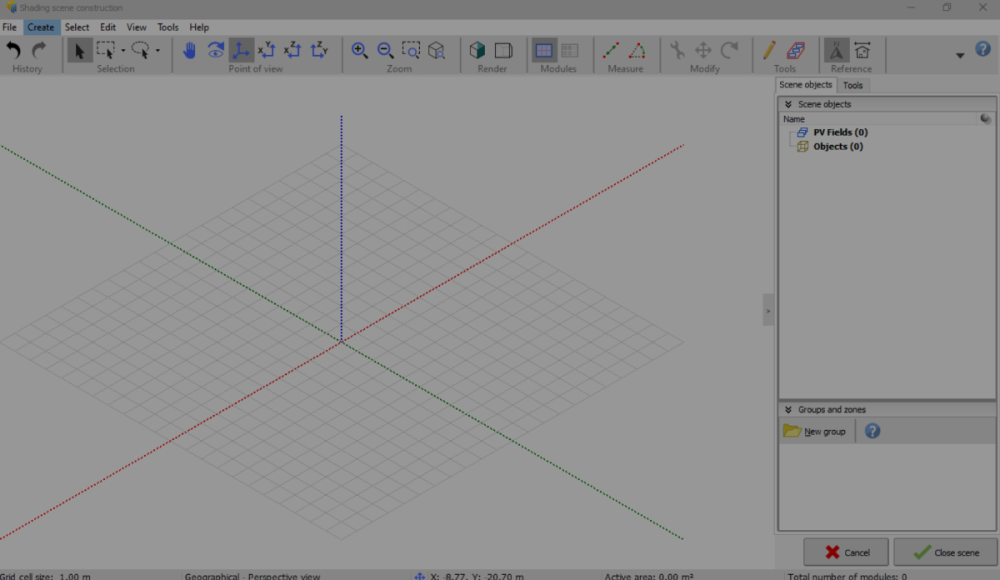Open the Create menu
Viewport: 1000px width, 580px height.
tap(41, 27)
